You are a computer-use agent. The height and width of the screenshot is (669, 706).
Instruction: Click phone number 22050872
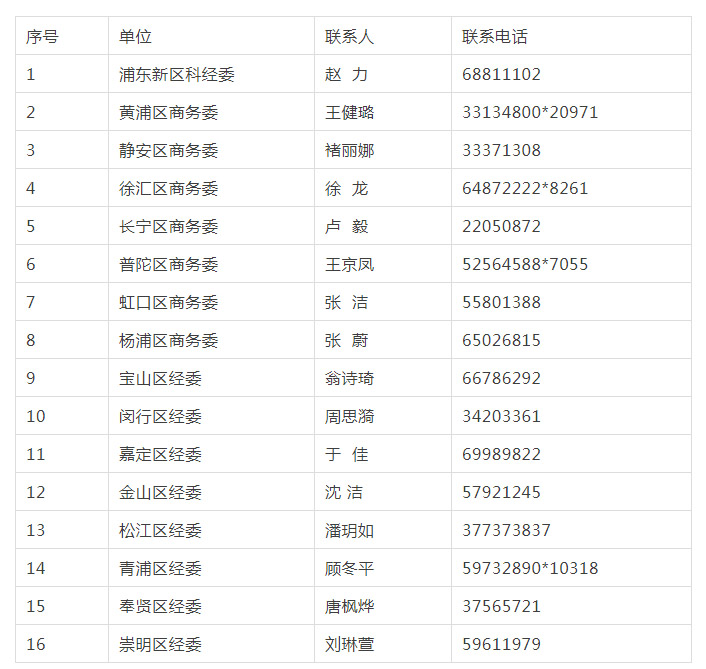click(501, 226)
